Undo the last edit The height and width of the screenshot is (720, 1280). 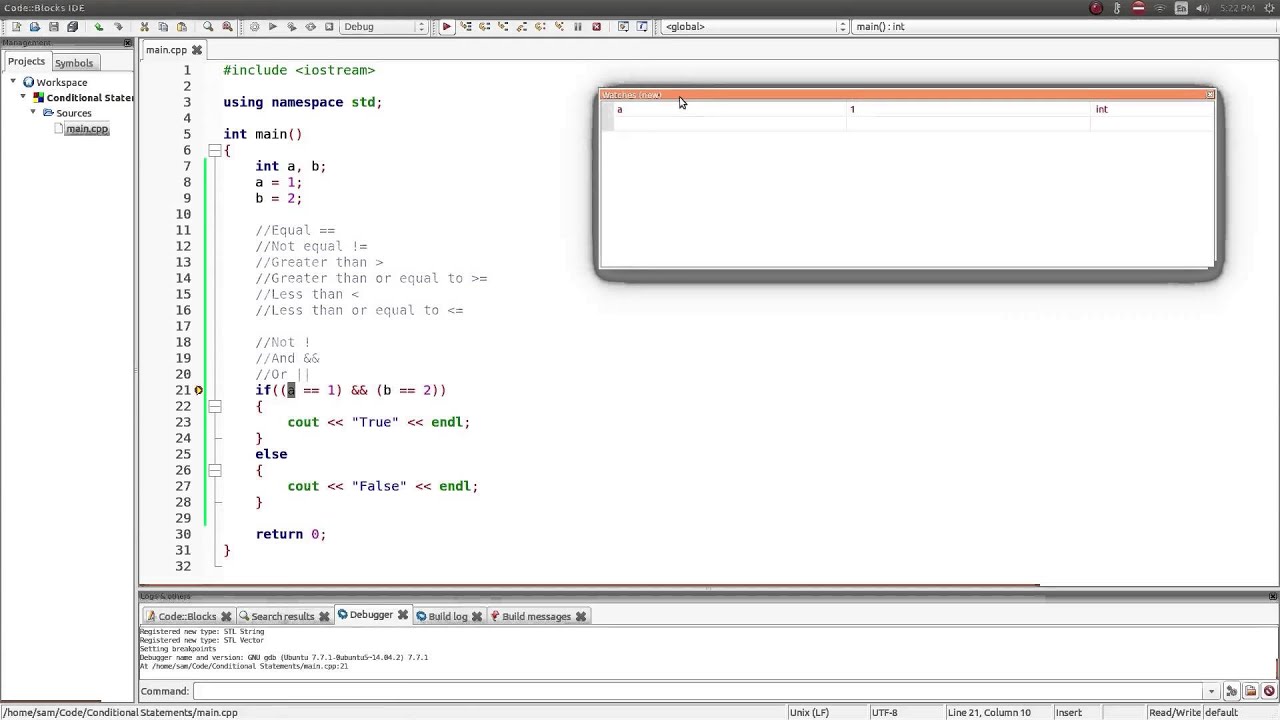click(99, 26)
